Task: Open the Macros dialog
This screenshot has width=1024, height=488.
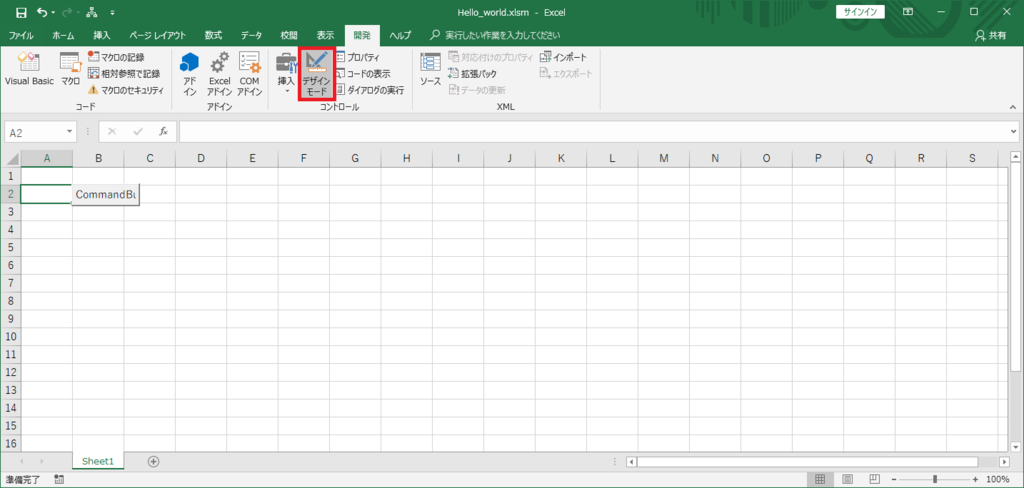Action: tap(71, 70)
